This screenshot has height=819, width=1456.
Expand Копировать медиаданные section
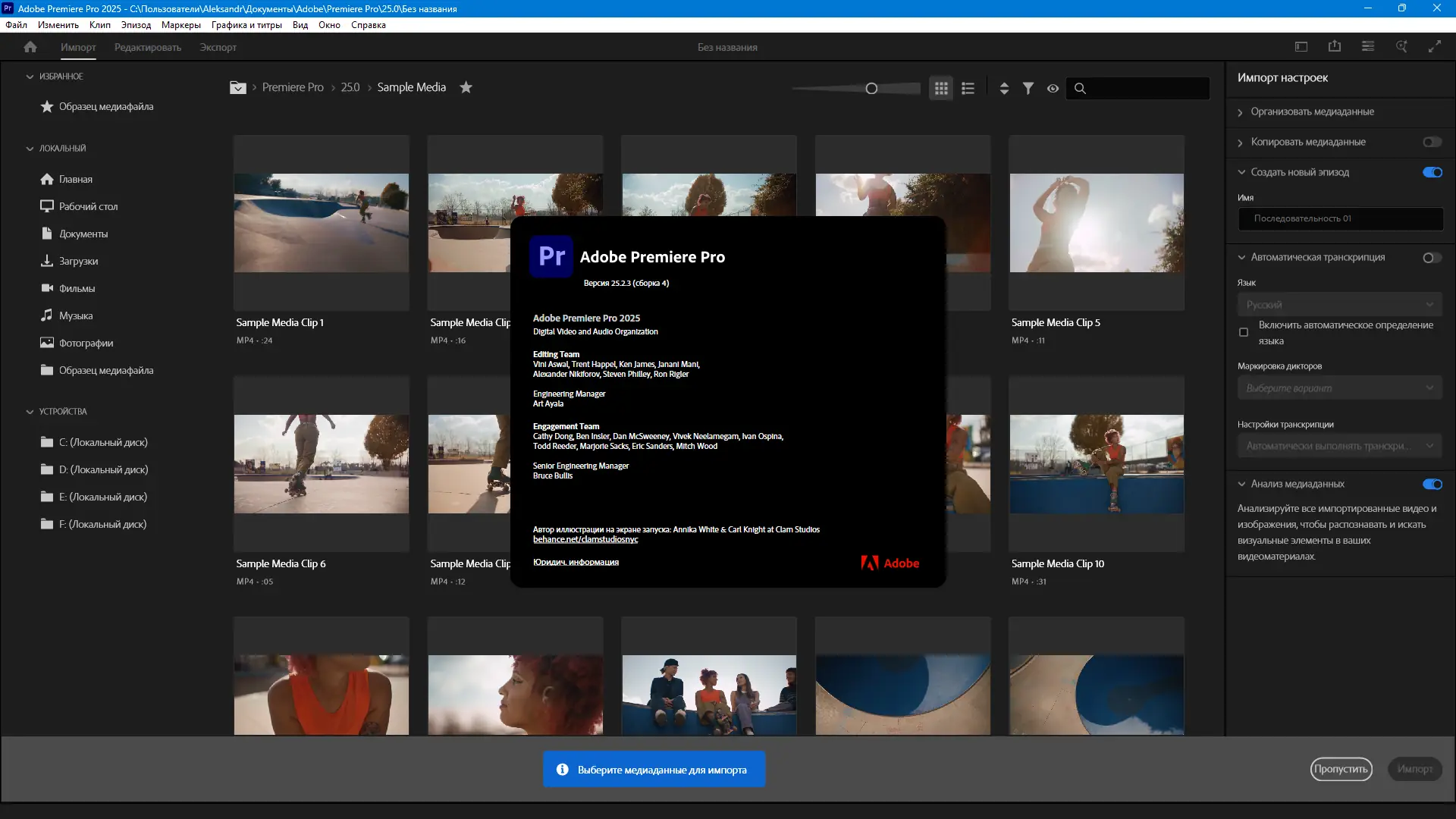coord(1241,143)
